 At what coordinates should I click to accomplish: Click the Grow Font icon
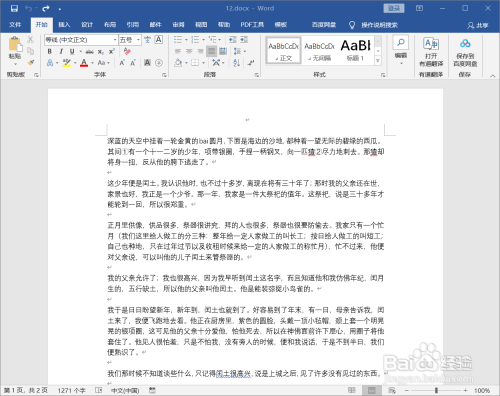[122, 62]
